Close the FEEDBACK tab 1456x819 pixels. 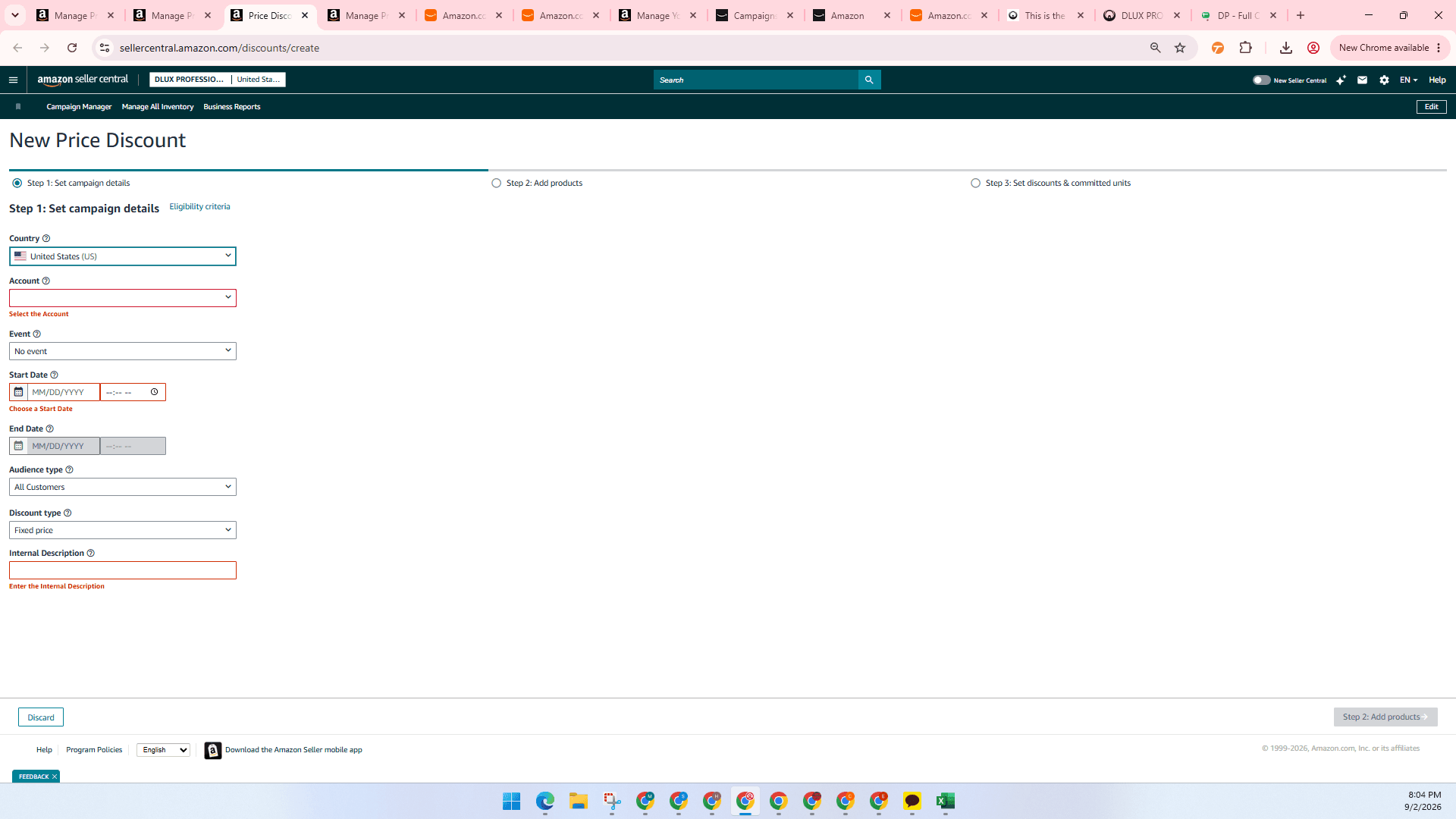[55, 777]
